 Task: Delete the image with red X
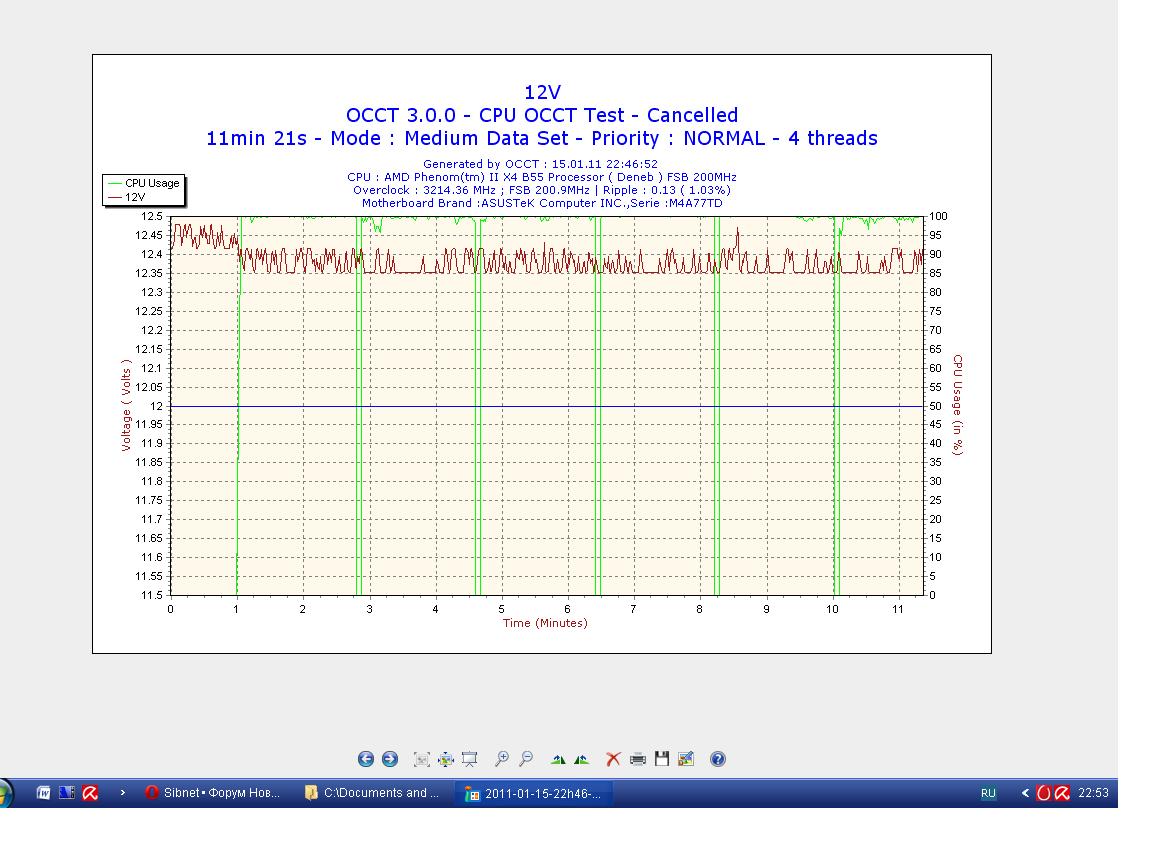[613, 759]
